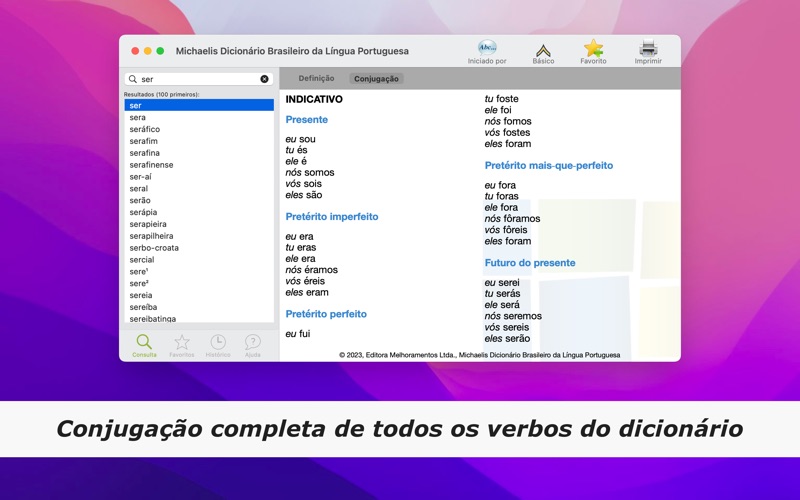Select sere¹ in the results list

tap(199, 271)
